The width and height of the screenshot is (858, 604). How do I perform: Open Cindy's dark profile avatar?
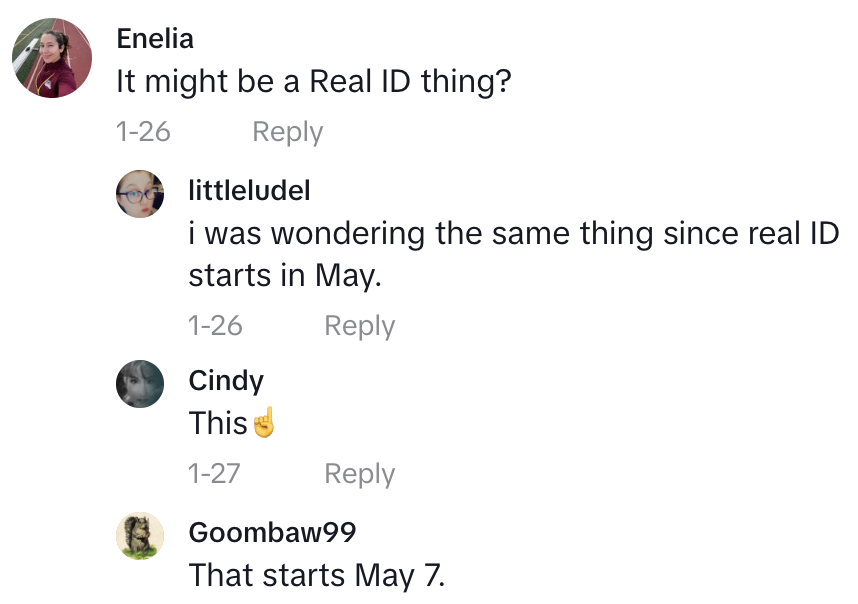pyautogui.click(x=140, y=384)
